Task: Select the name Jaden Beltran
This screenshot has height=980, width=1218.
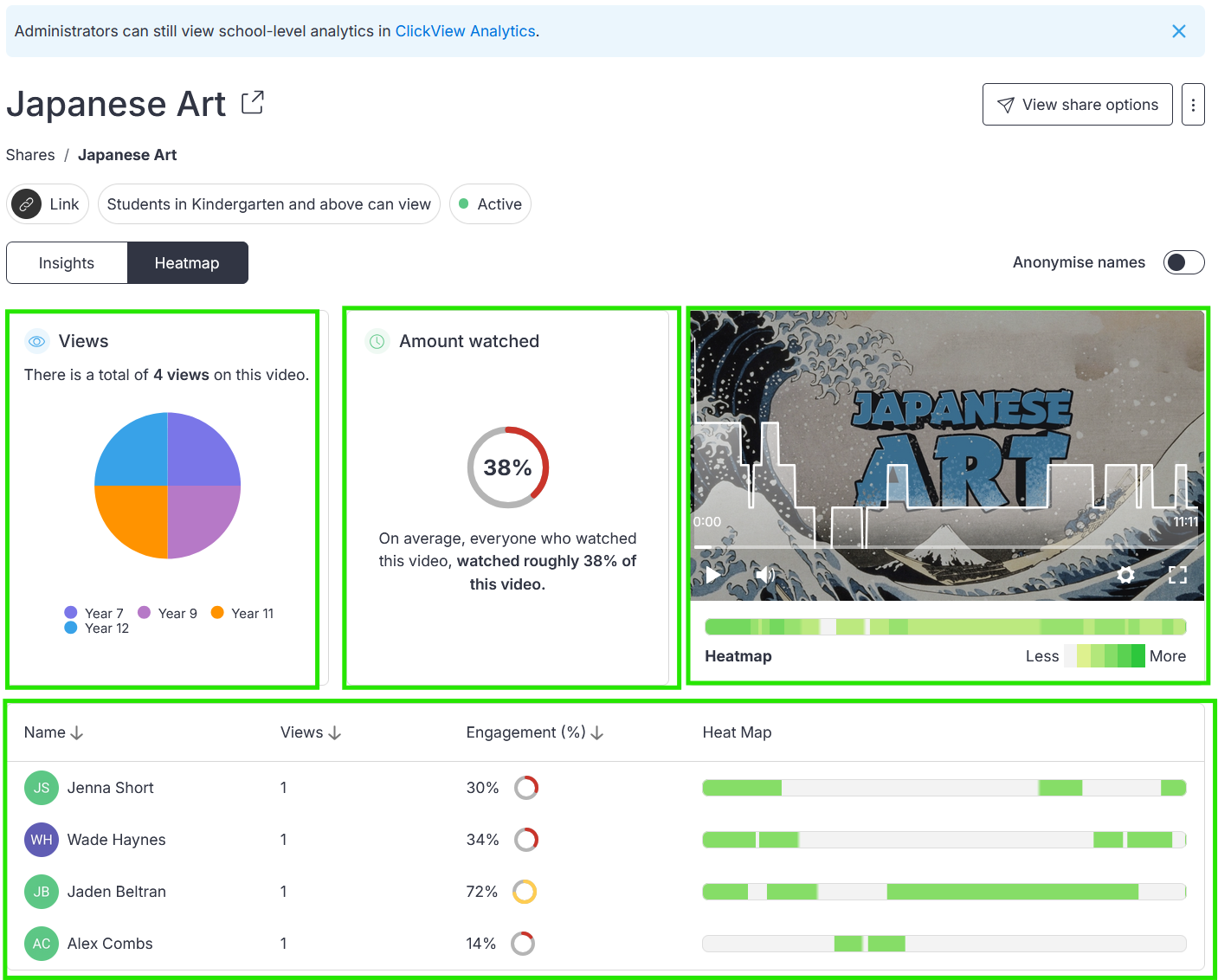Action: tap(117, 892)
